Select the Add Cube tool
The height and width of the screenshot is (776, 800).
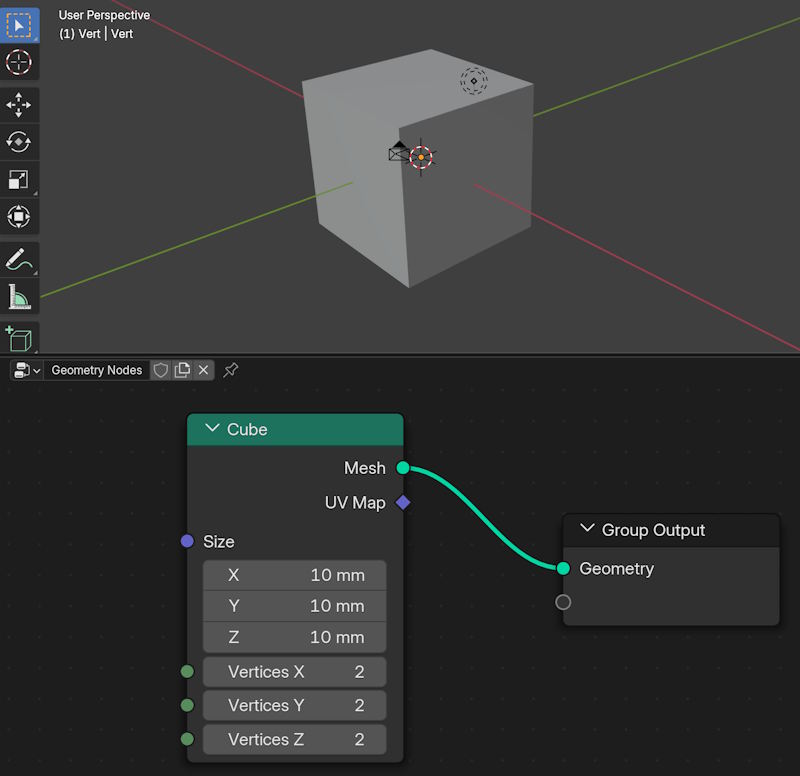pyautogui.click(x=19, y=338)
